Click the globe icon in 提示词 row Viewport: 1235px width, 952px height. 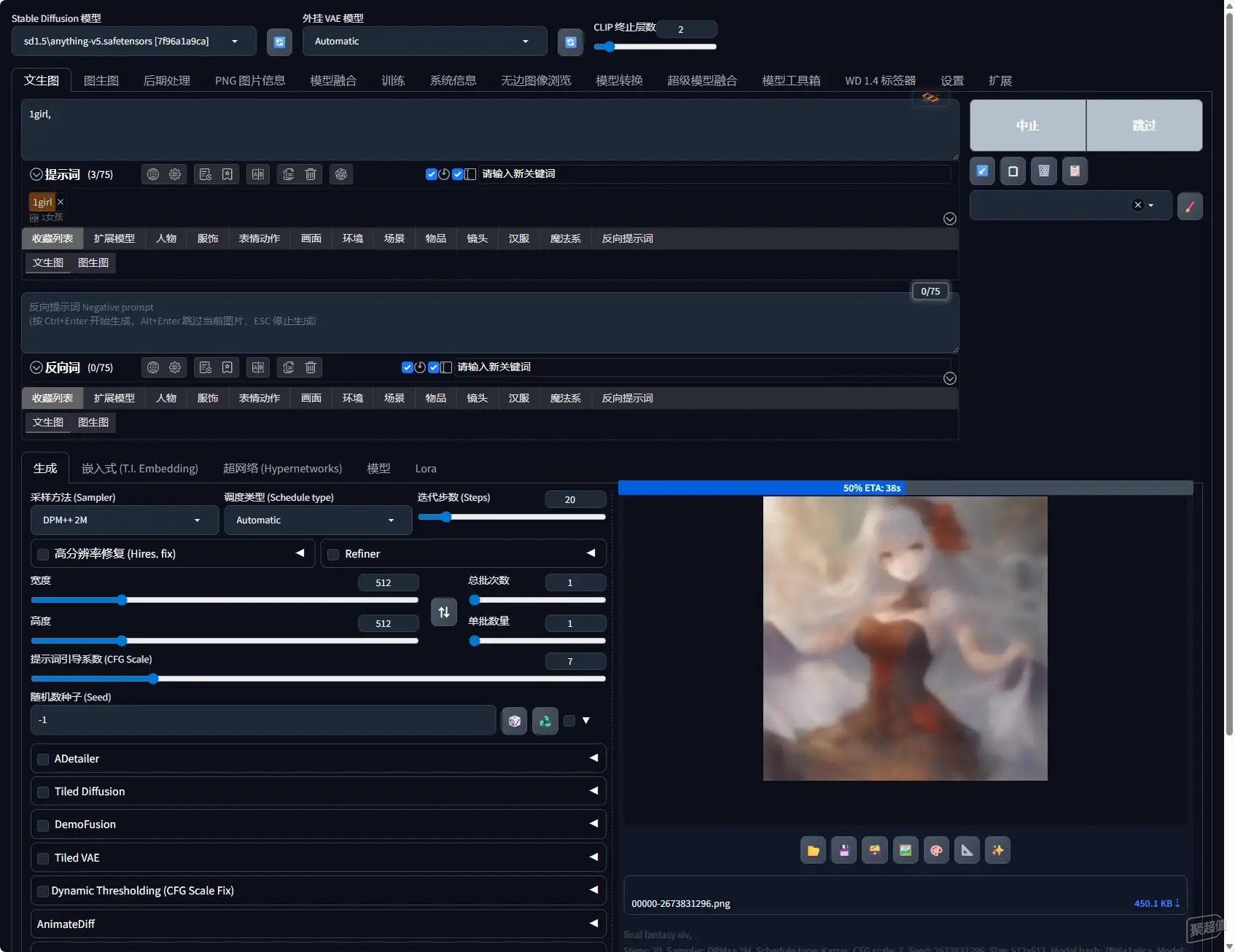(x=153, y=174)
